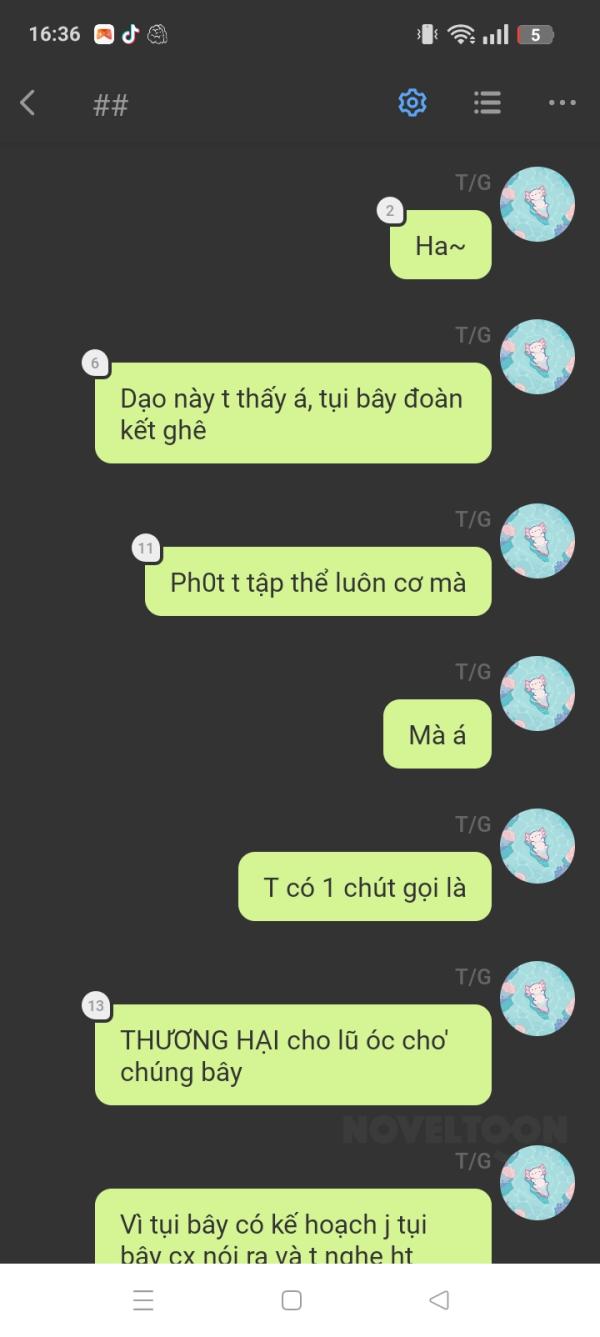The width and height of the screenshot is (600, 1337).
Task: Select the "THƯƠNG HẠI cho lũ óc chó" bubble
Action: point(293,1055)
